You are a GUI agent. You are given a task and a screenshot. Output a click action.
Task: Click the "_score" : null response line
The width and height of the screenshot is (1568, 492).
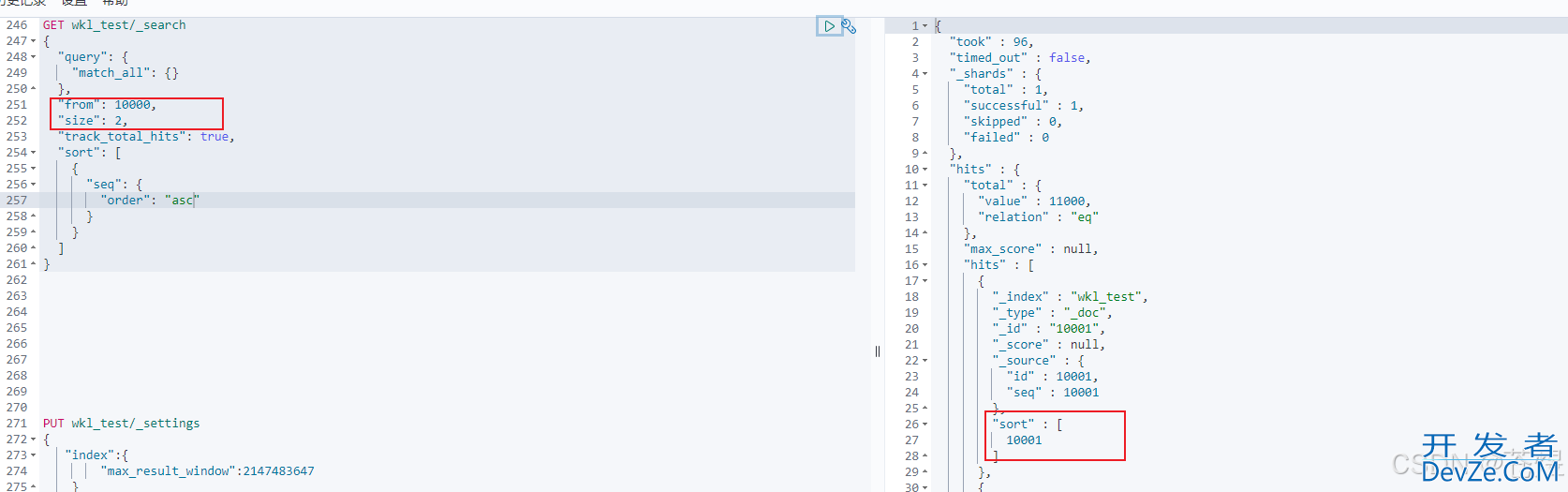(x=1048, y=345)
